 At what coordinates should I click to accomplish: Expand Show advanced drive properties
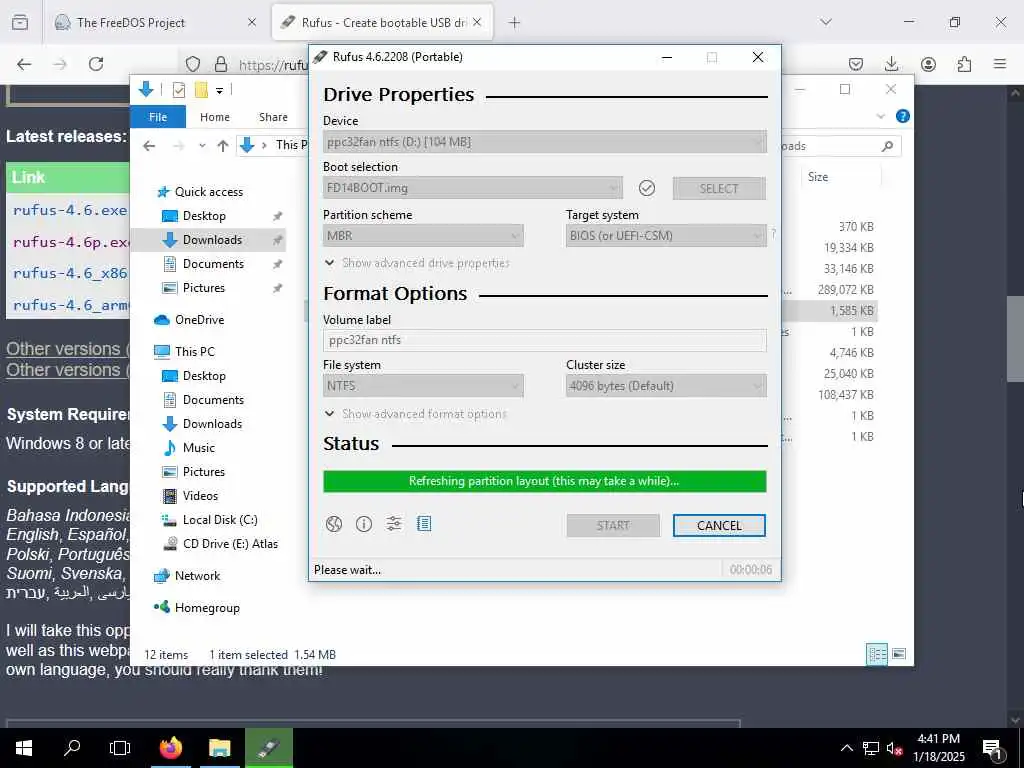[417, 263]
